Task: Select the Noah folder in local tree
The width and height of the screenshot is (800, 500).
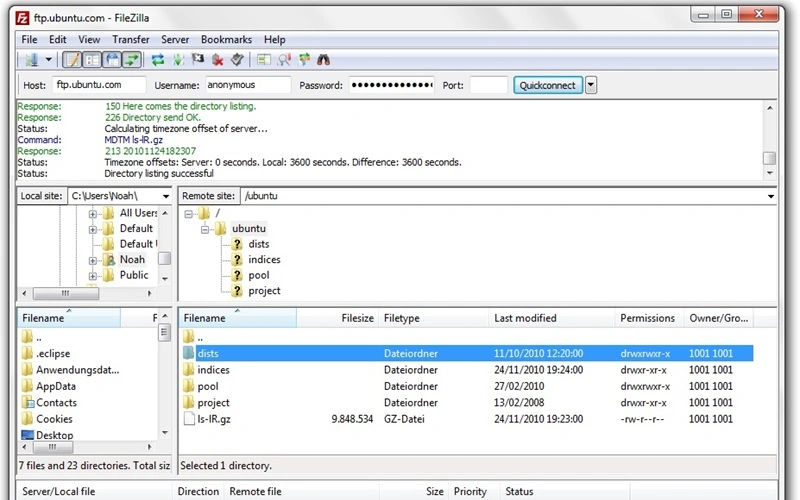Action: (x=132, y=260)
